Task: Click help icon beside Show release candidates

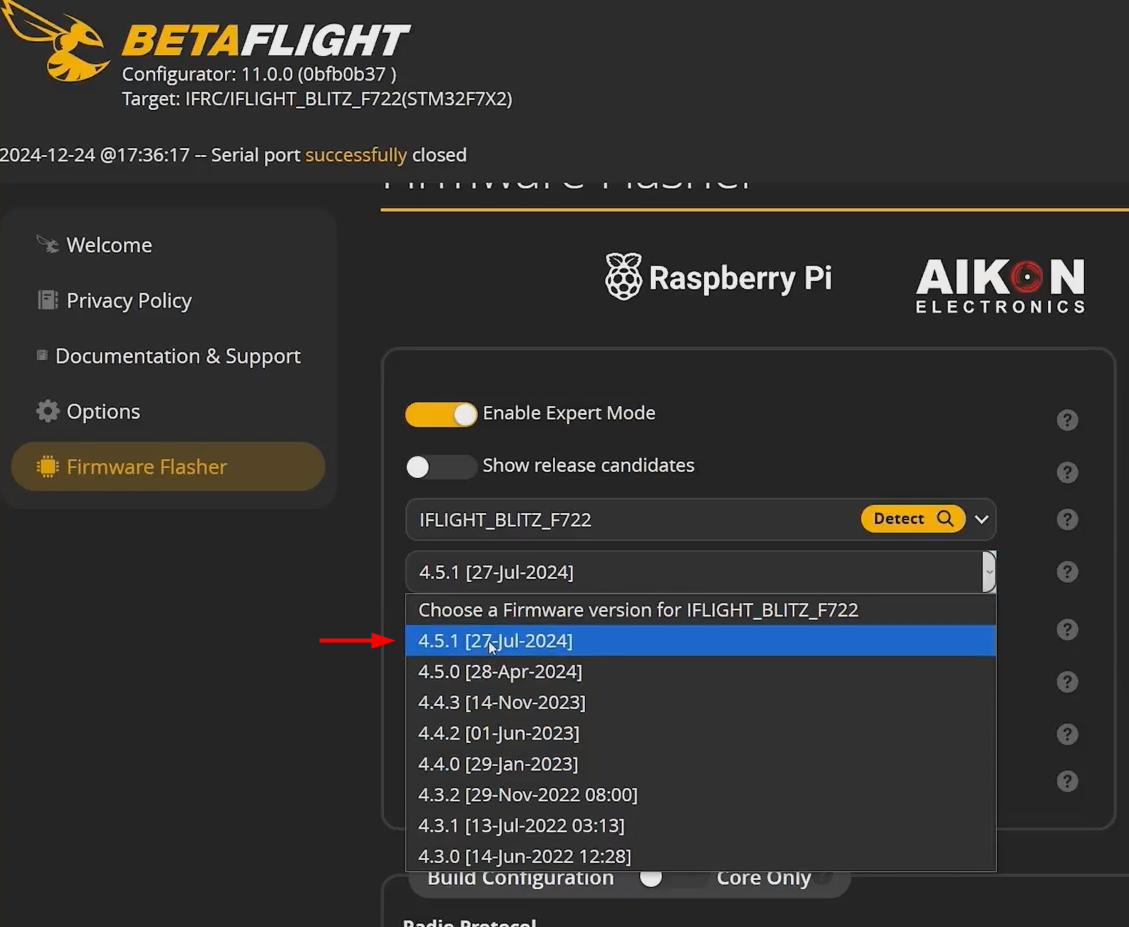Action: point(1067,472)
